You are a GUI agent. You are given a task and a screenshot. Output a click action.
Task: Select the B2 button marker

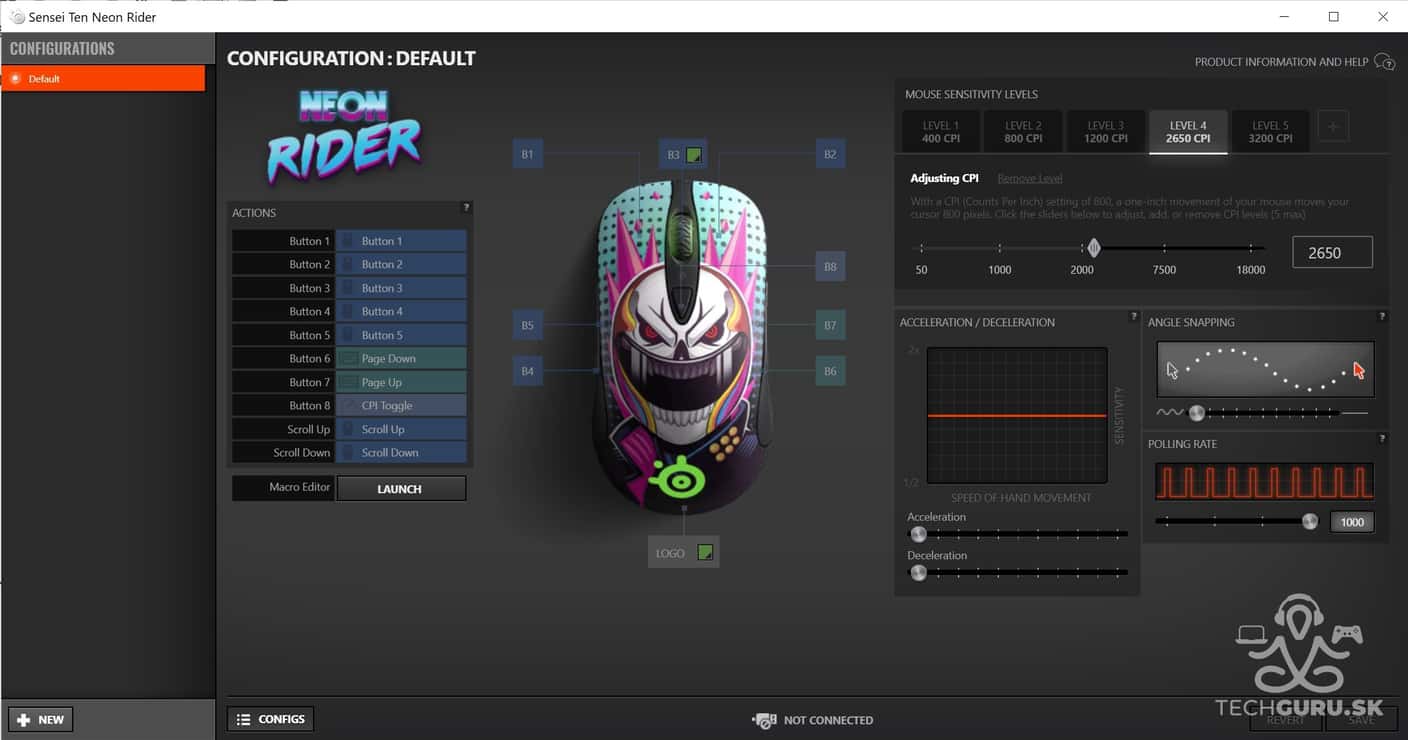(830, 154)
